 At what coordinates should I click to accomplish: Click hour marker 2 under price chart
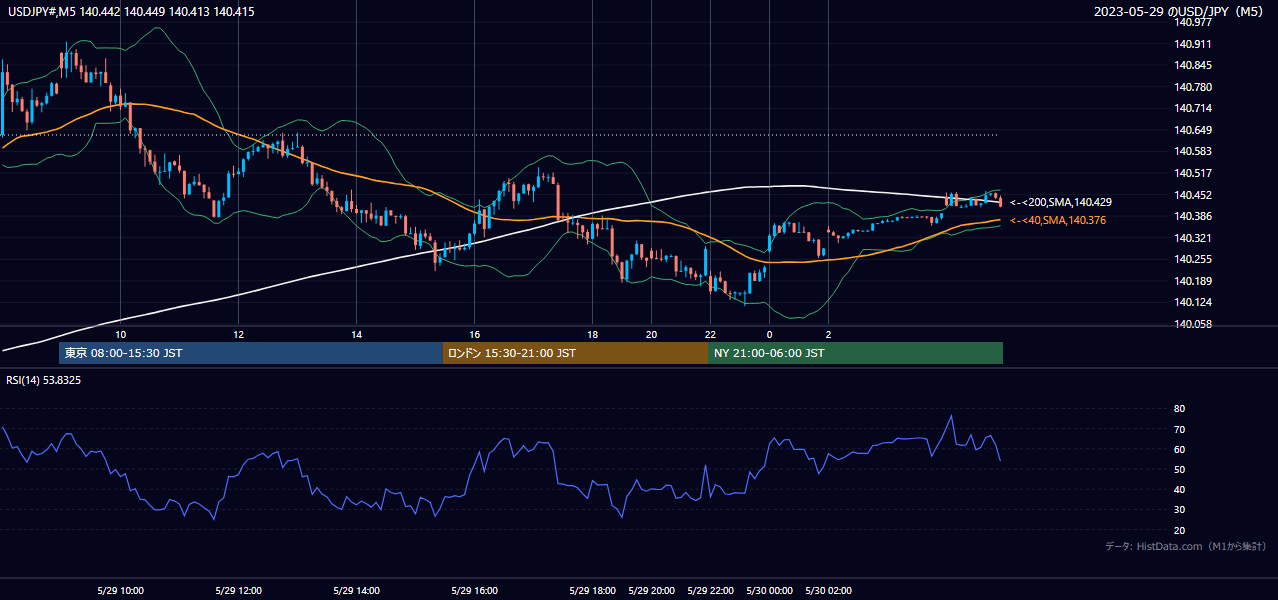829,335
